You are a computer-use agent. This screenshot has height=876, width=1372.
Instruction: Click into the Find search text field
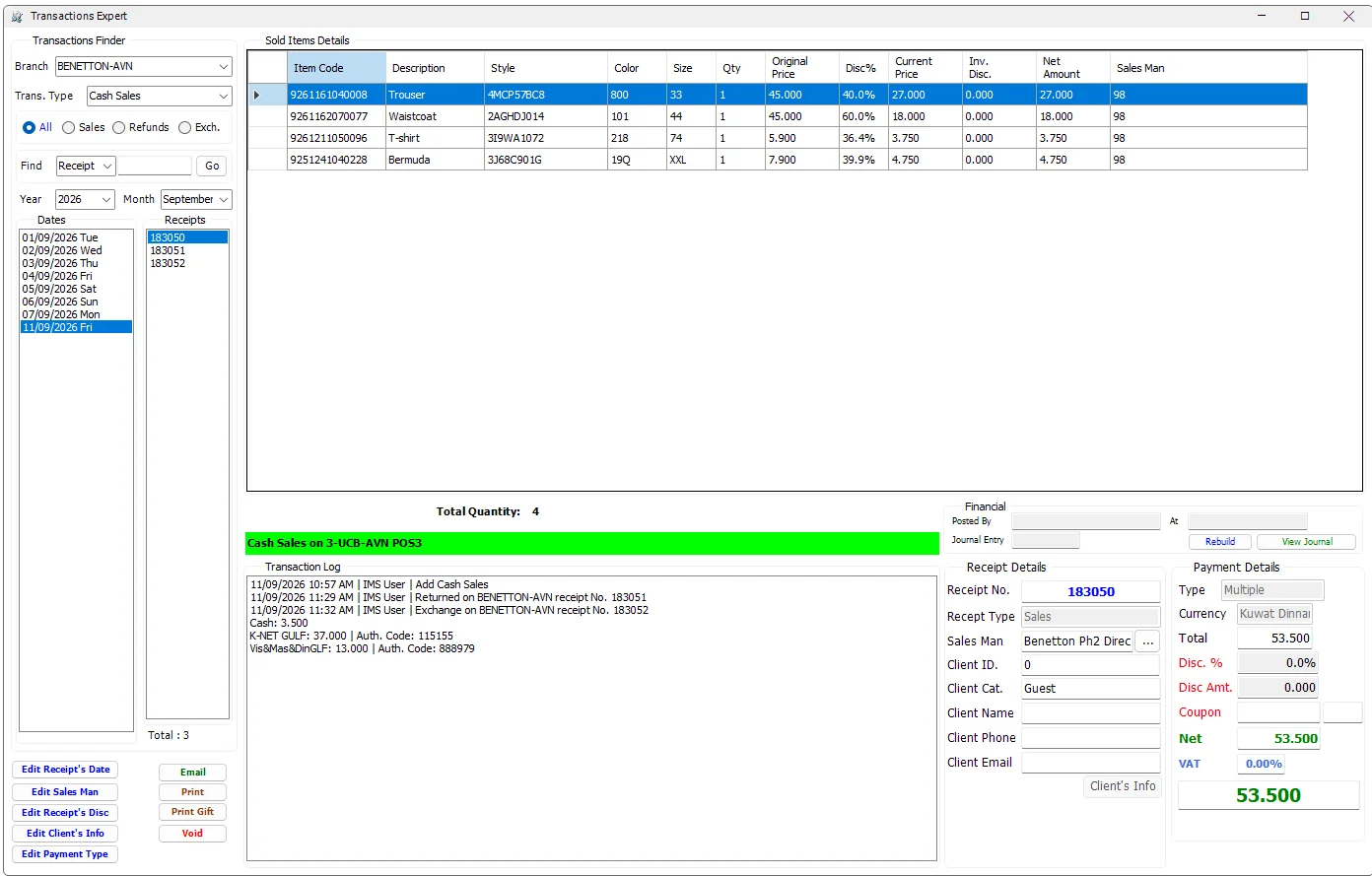pos(155,166)
